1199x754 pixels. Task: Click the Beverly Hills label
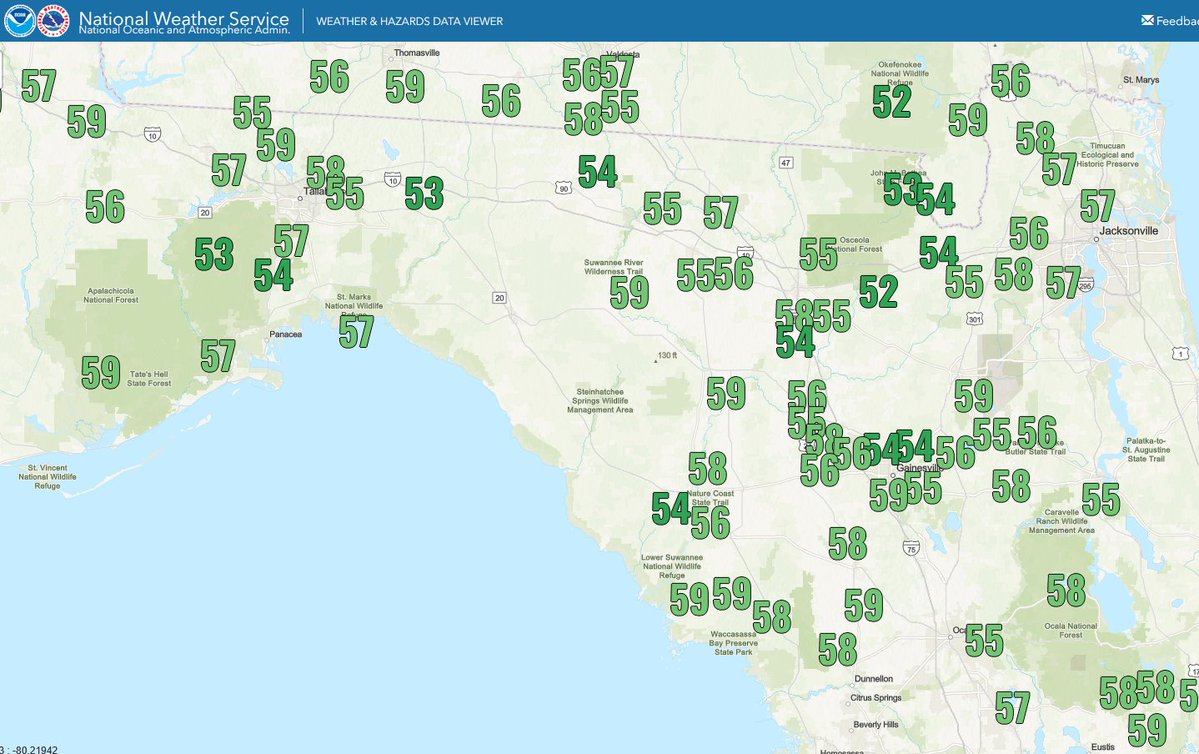tap(876, 724)
